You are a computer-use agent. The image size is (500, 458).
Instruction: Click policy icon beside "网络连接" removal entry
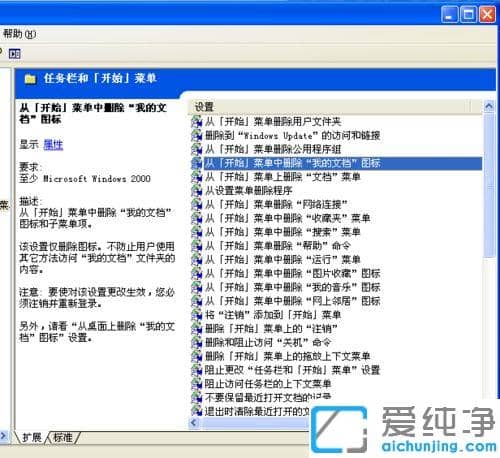(x=197, y=204)
